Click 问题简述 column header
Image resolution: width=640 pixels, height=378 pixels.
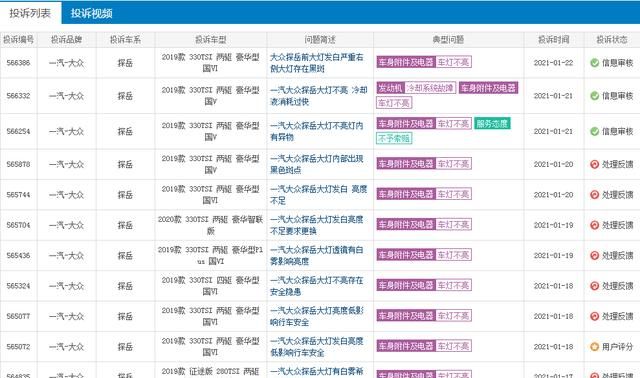(x=320, y=40)
